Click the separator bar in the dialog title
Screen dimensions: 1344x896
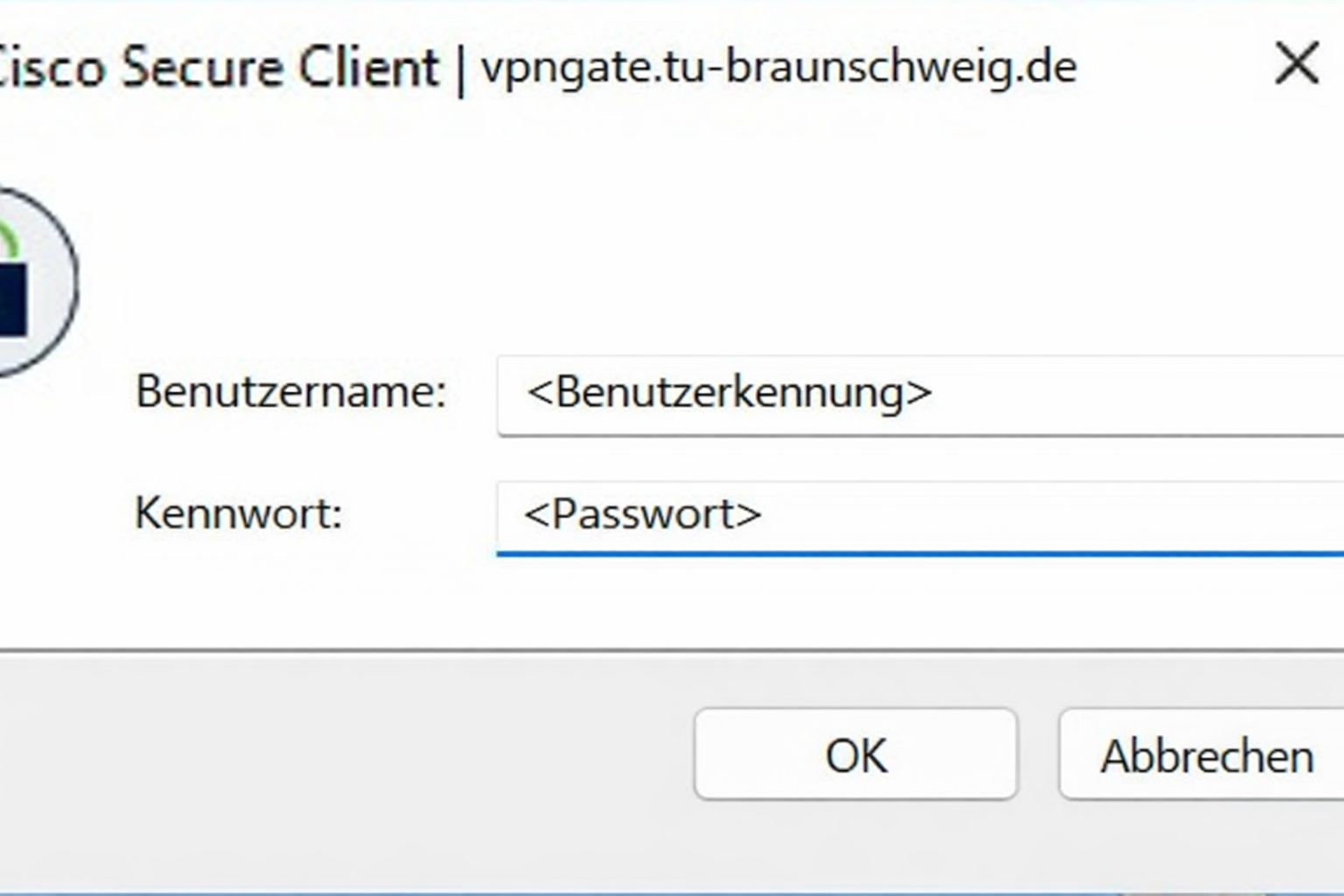460,69
